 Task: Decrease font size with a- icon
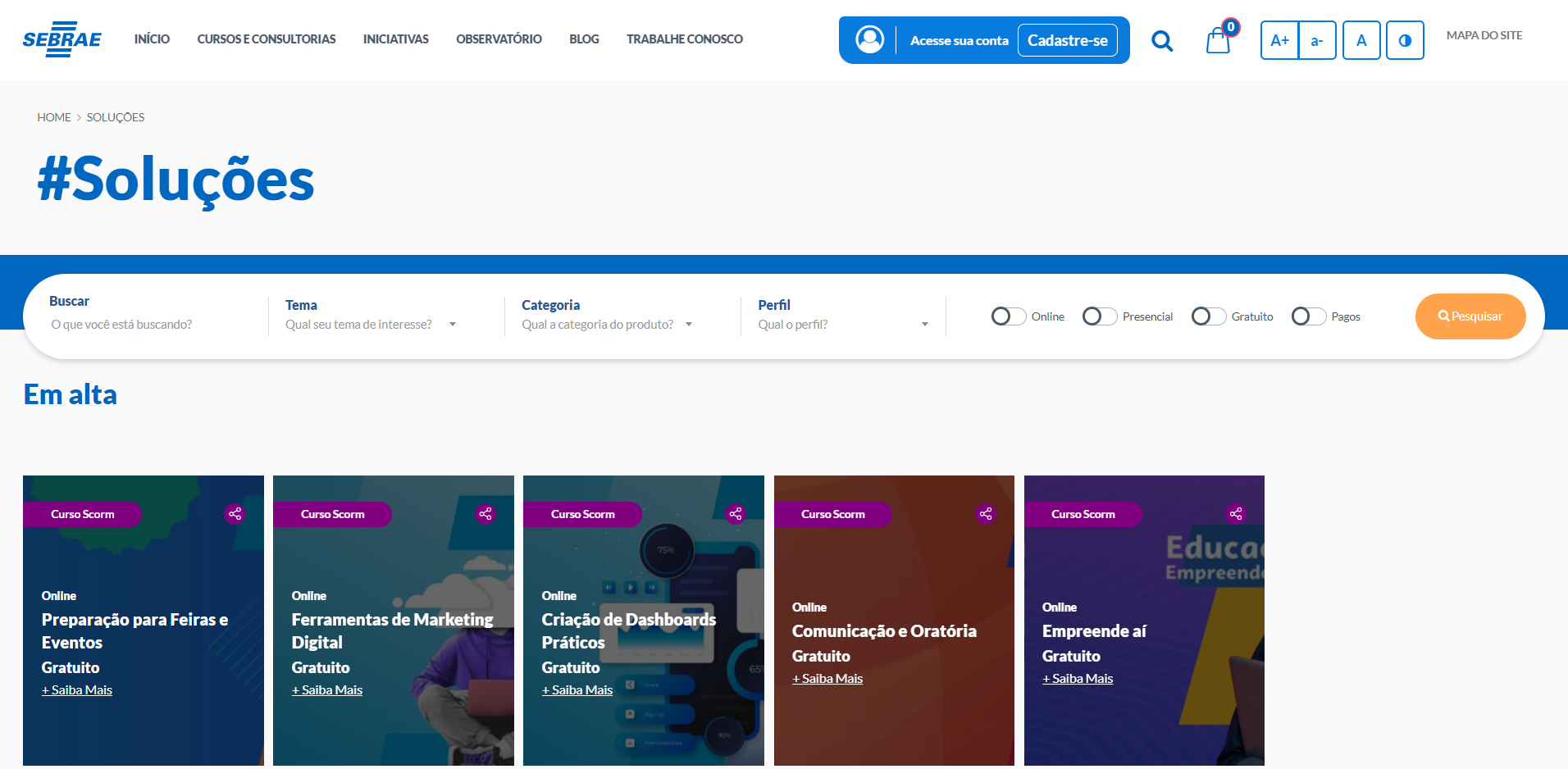click(1317, 40)
